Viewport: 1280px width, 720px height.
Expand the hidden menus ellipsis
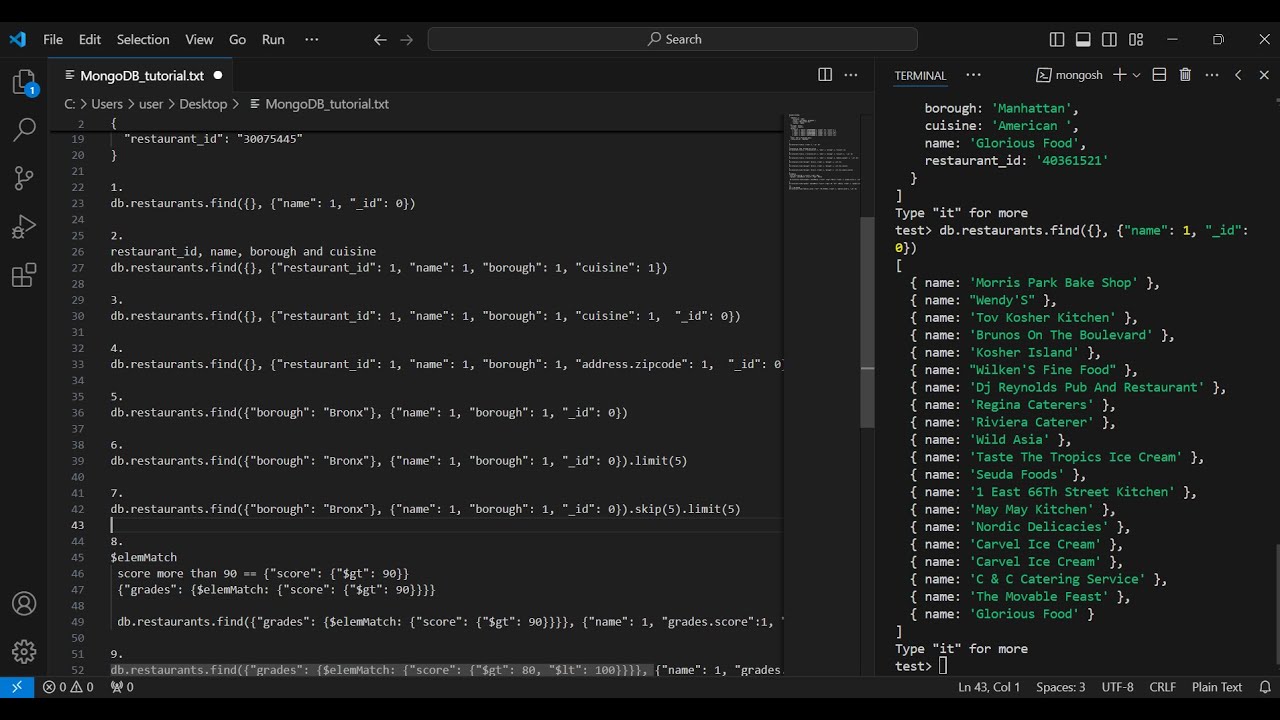click(x=312, y=39)
